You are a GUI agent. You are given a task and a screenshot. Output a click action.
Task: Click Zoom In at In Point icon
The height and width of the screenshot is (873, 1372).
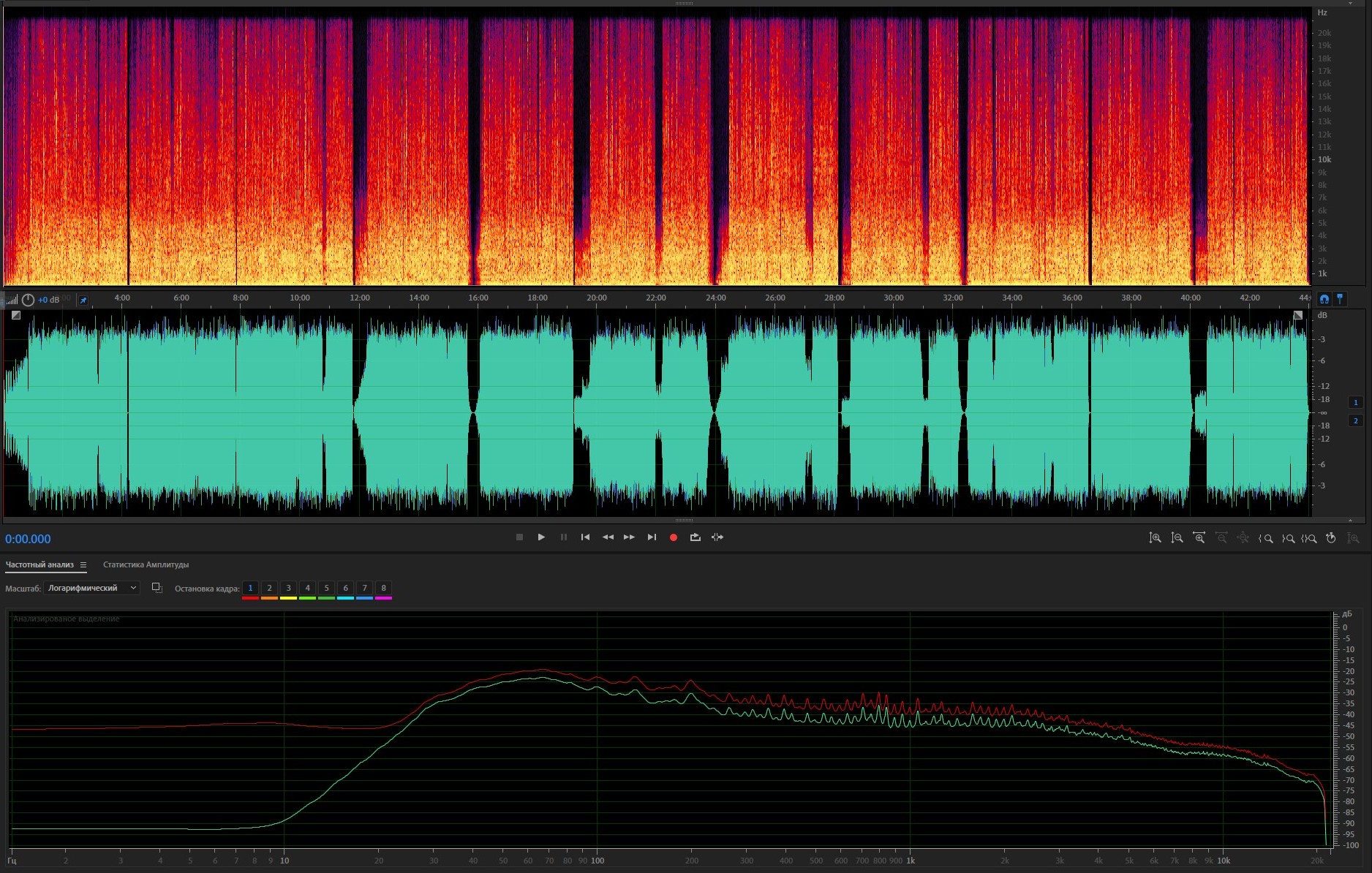click(1265, 538)
